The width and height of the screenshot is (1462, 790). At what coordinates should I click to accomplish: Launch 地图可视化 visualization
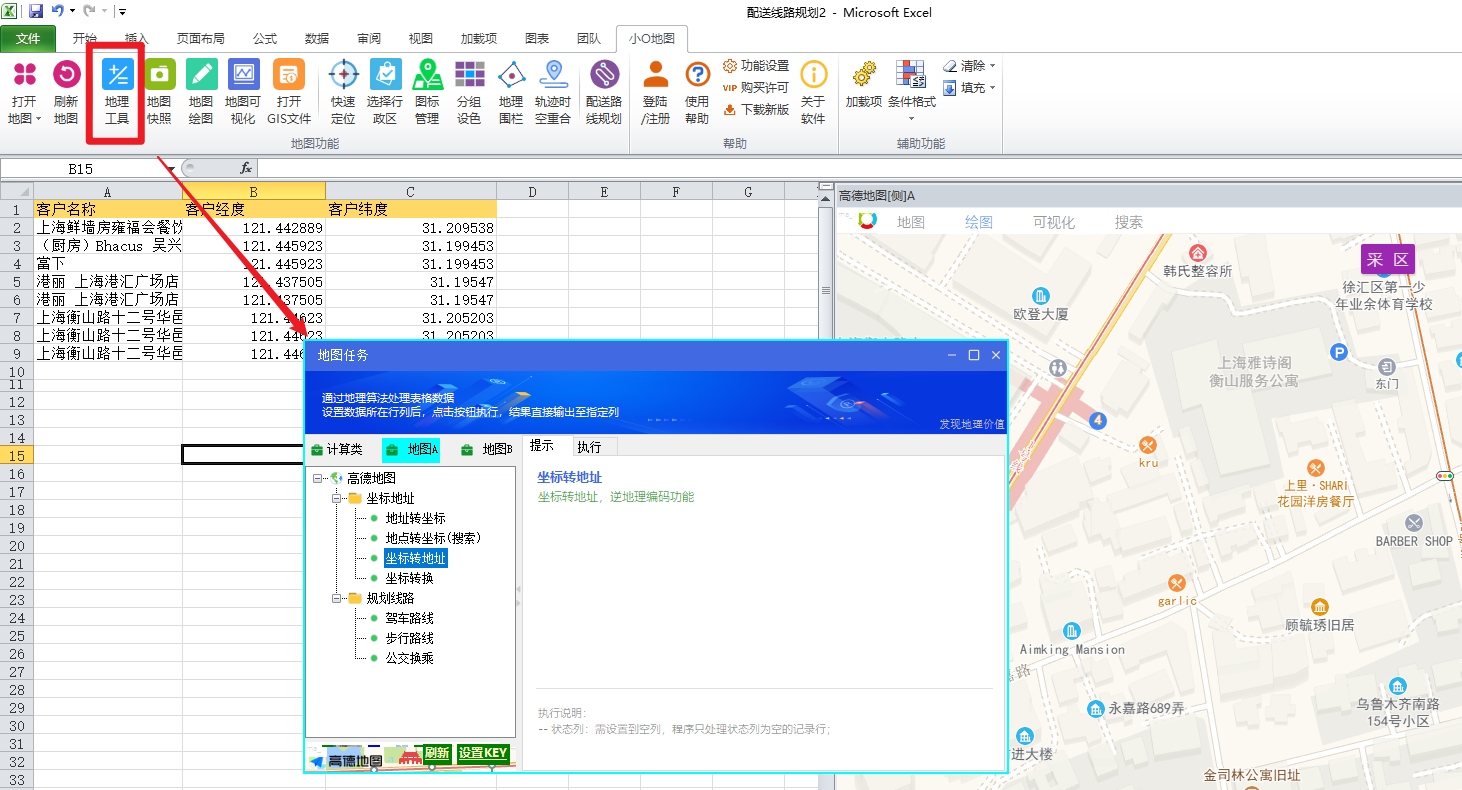pyautogui.click(x=243, y=74)
